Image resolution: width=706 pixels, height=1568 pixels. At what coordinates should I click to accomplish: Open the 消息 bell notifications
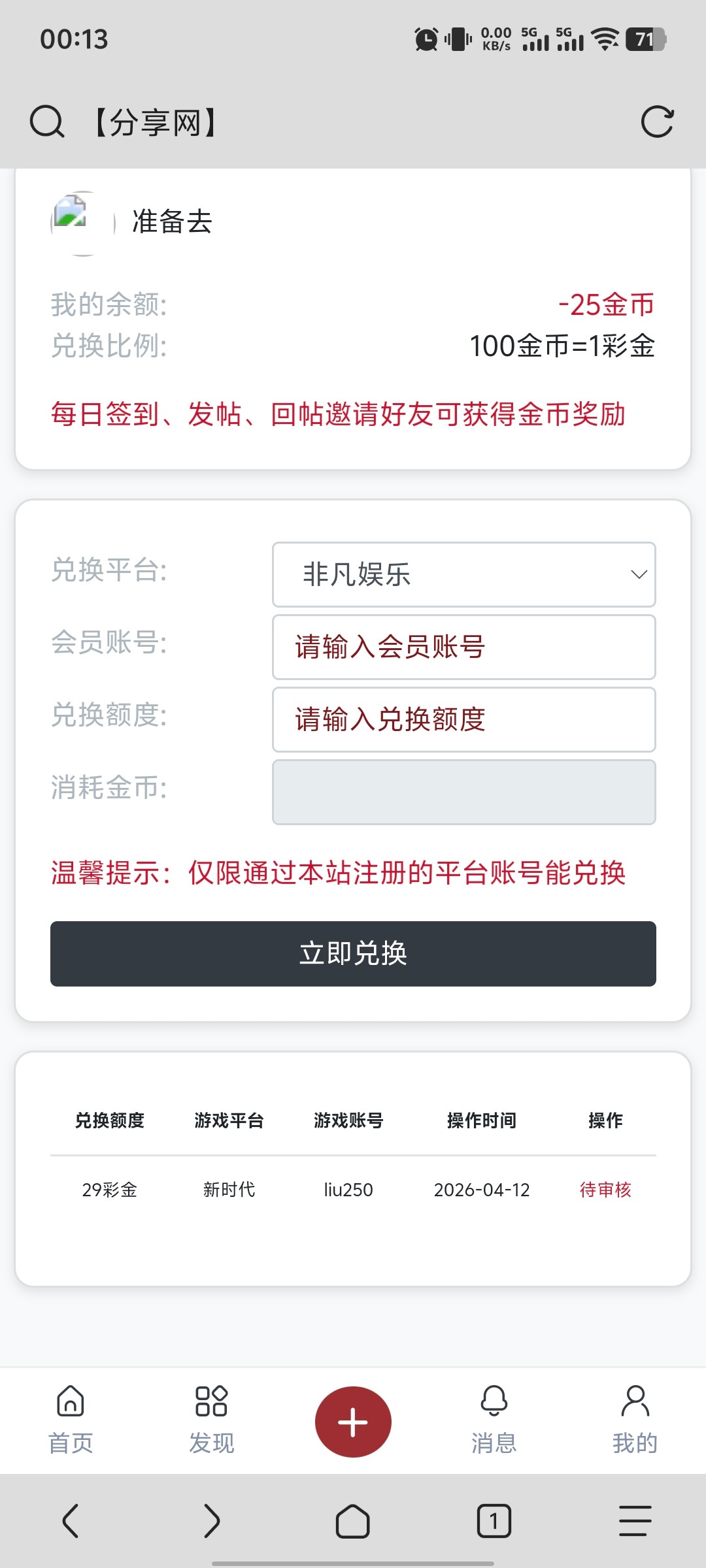494,1420
